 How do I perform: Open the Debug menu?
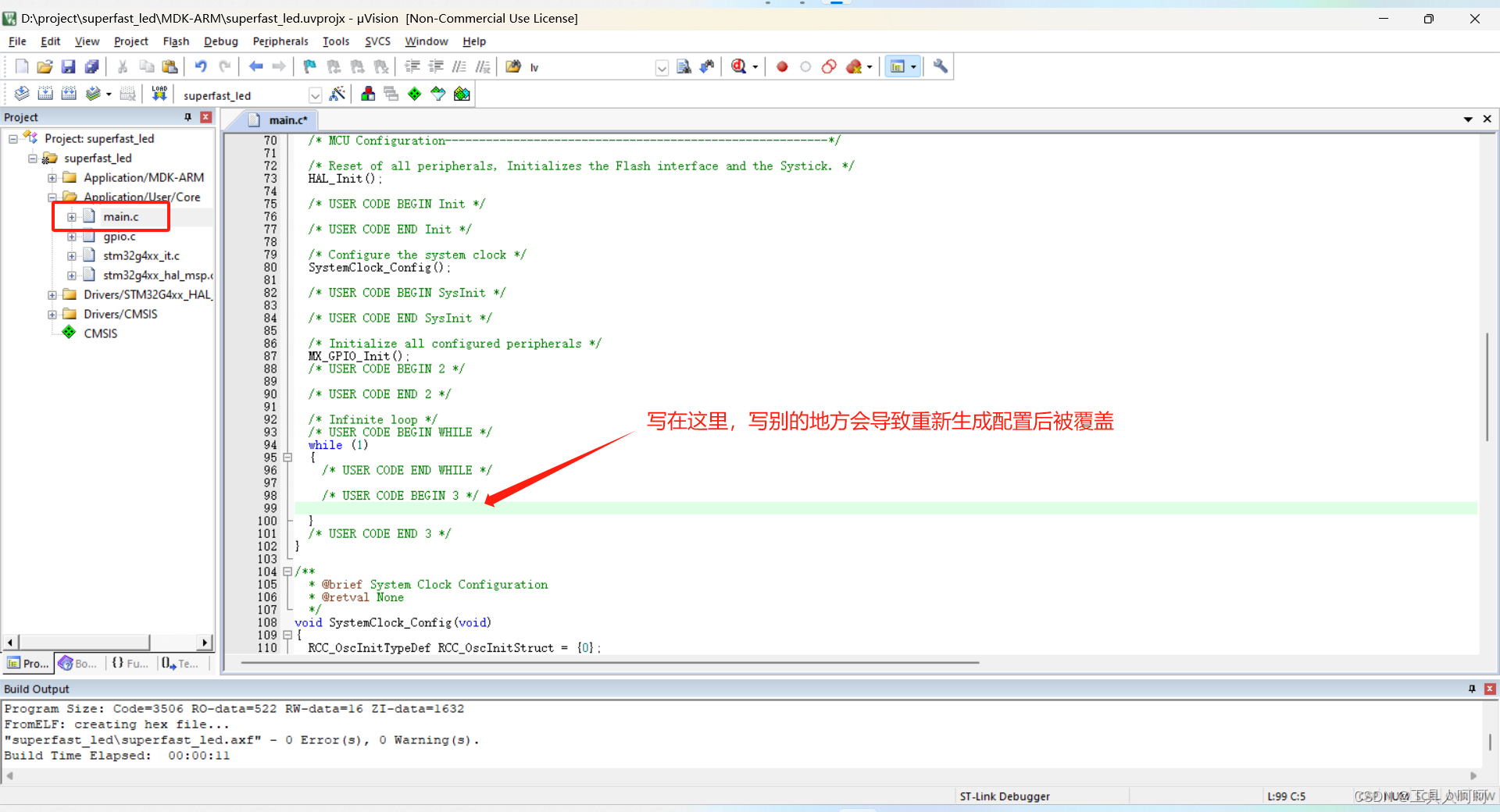point(221,41)
